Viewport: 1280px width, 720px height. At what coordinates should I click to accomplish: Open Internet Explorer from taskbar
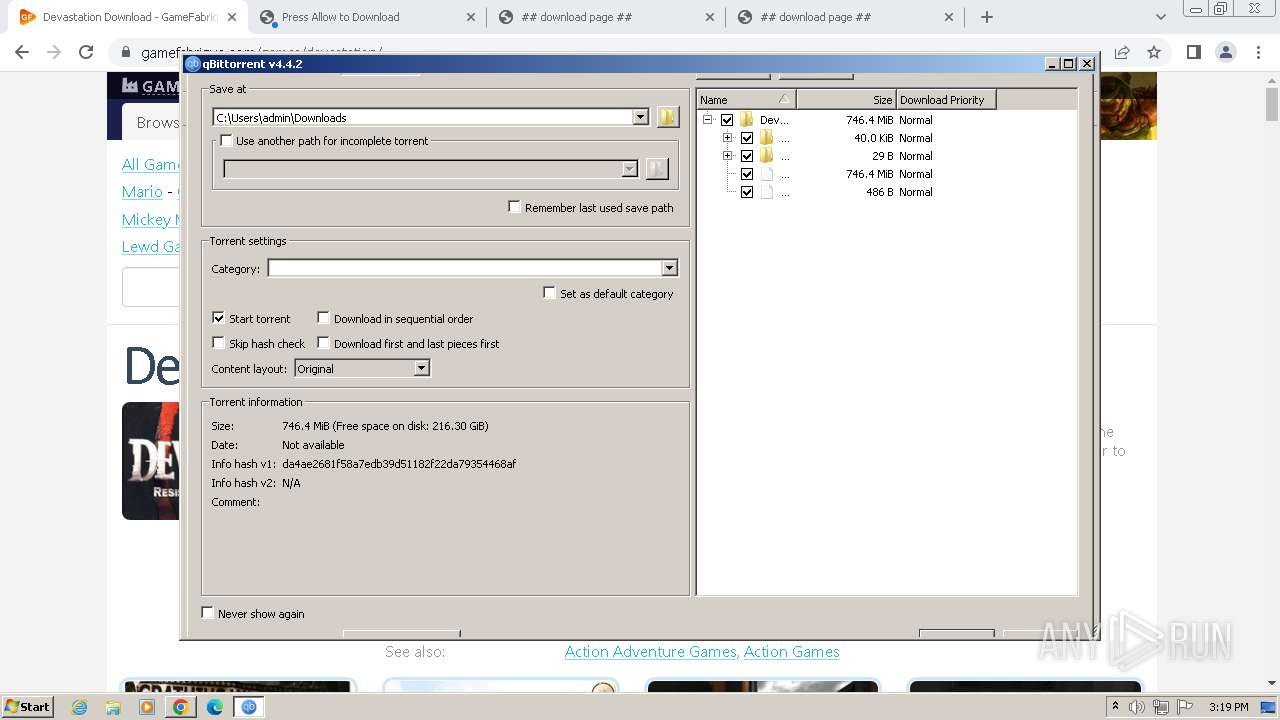coord(80,707)
